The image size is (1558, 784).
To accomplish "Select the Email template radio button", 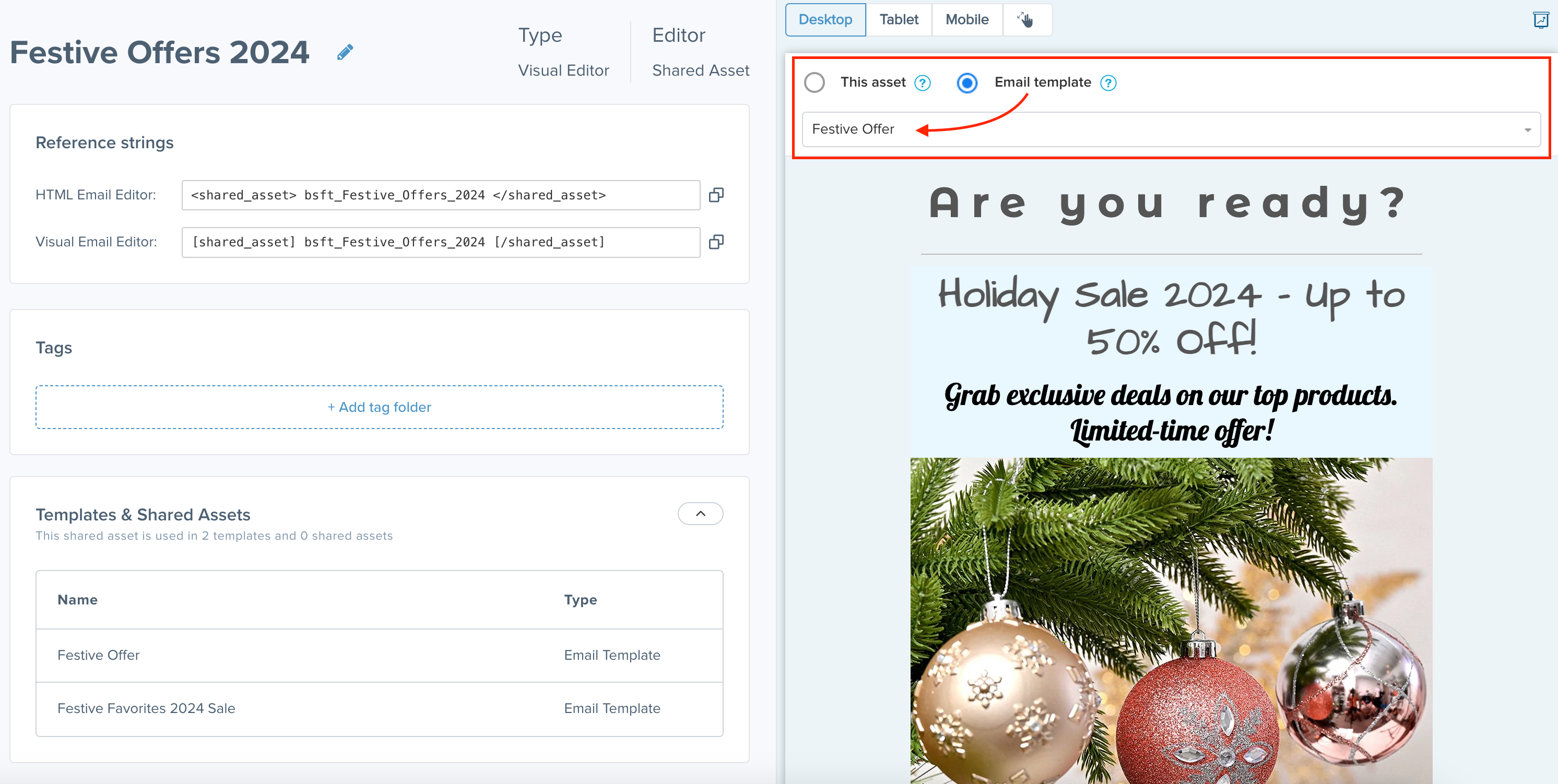I will (966, 82).
